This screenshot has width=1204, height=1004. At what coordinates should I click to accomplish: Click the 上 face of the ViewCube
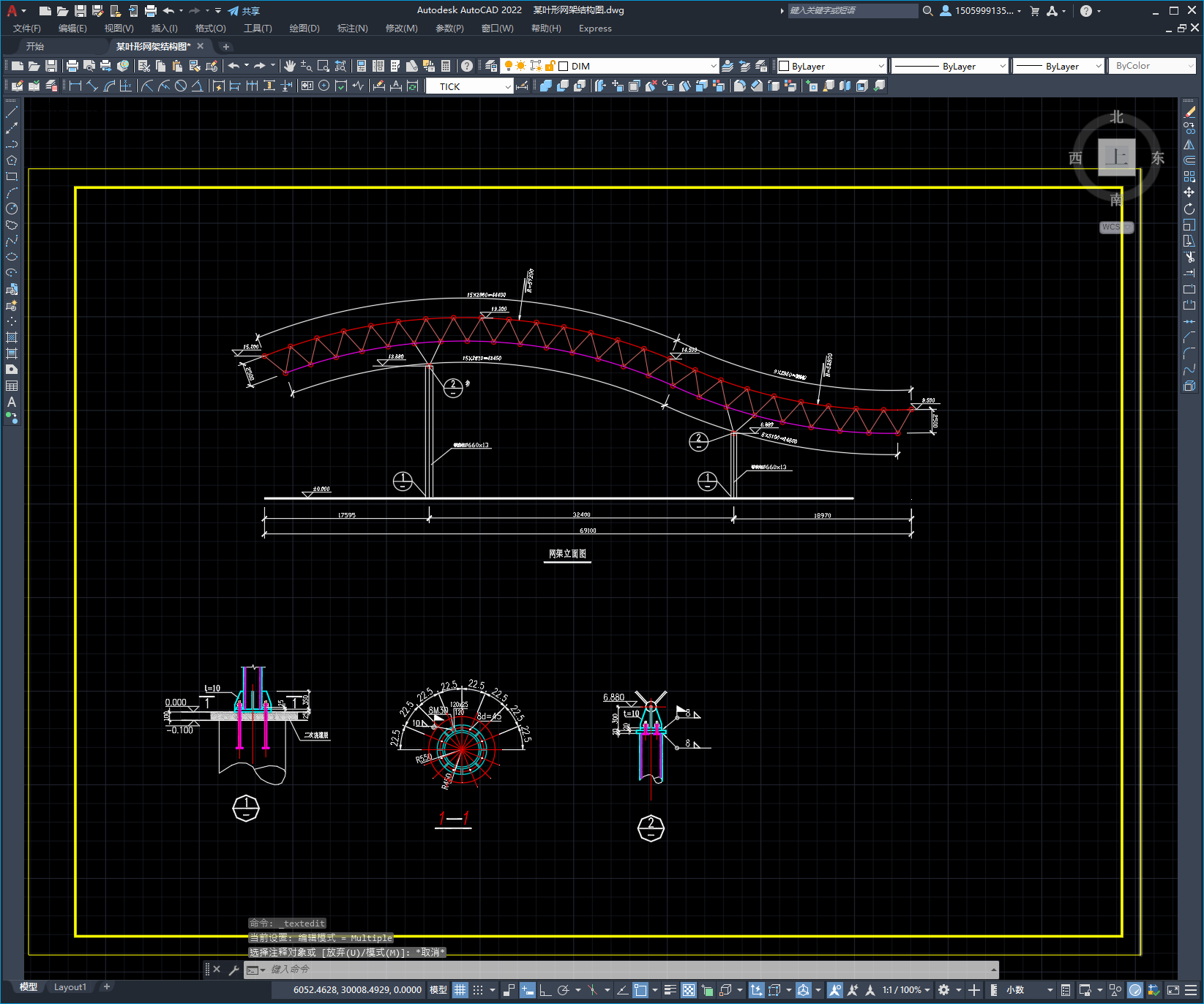[1116, 157]
